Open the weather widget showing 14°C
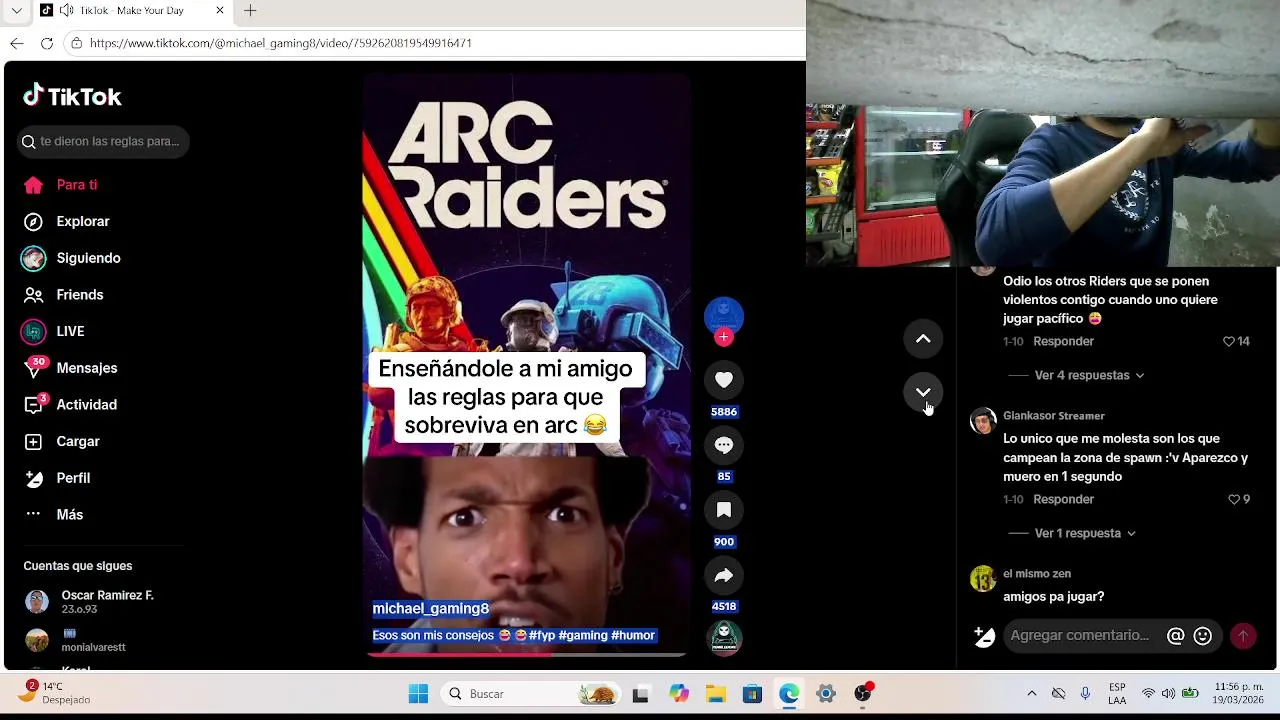1280x720 pixels. point(56,693)
